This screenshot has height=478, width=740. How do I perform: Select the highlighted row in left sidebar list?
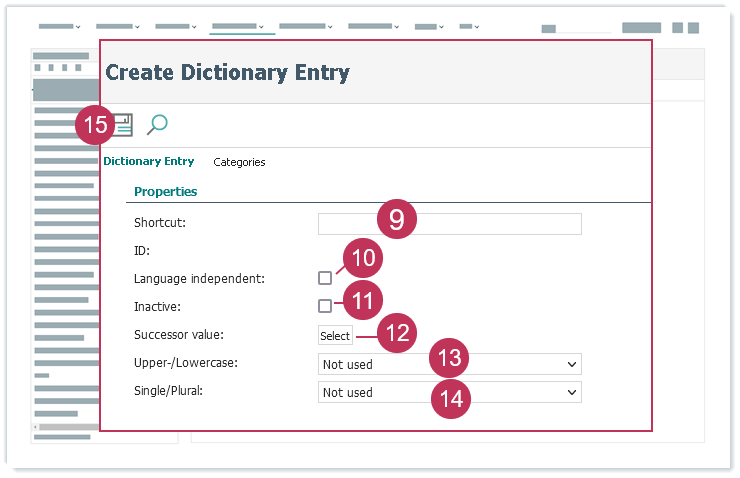tap(66, 88)
